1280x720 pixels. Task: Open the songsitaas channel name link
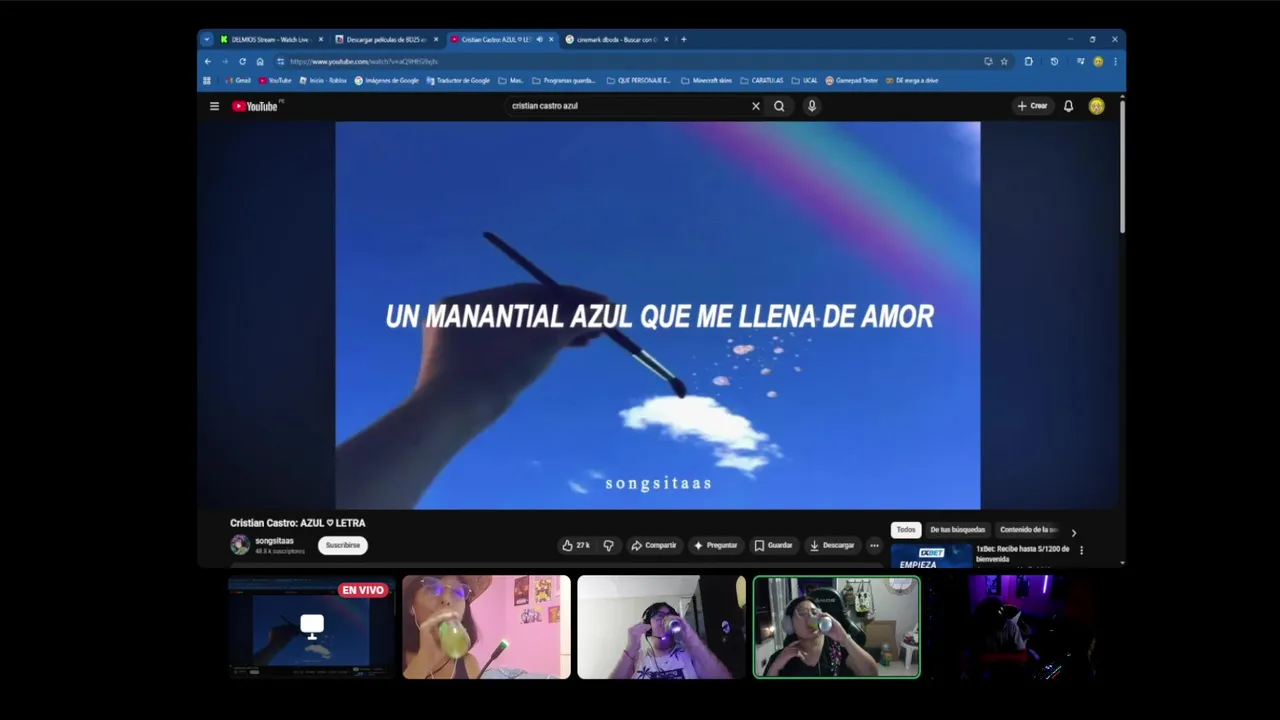click(274, 541)
